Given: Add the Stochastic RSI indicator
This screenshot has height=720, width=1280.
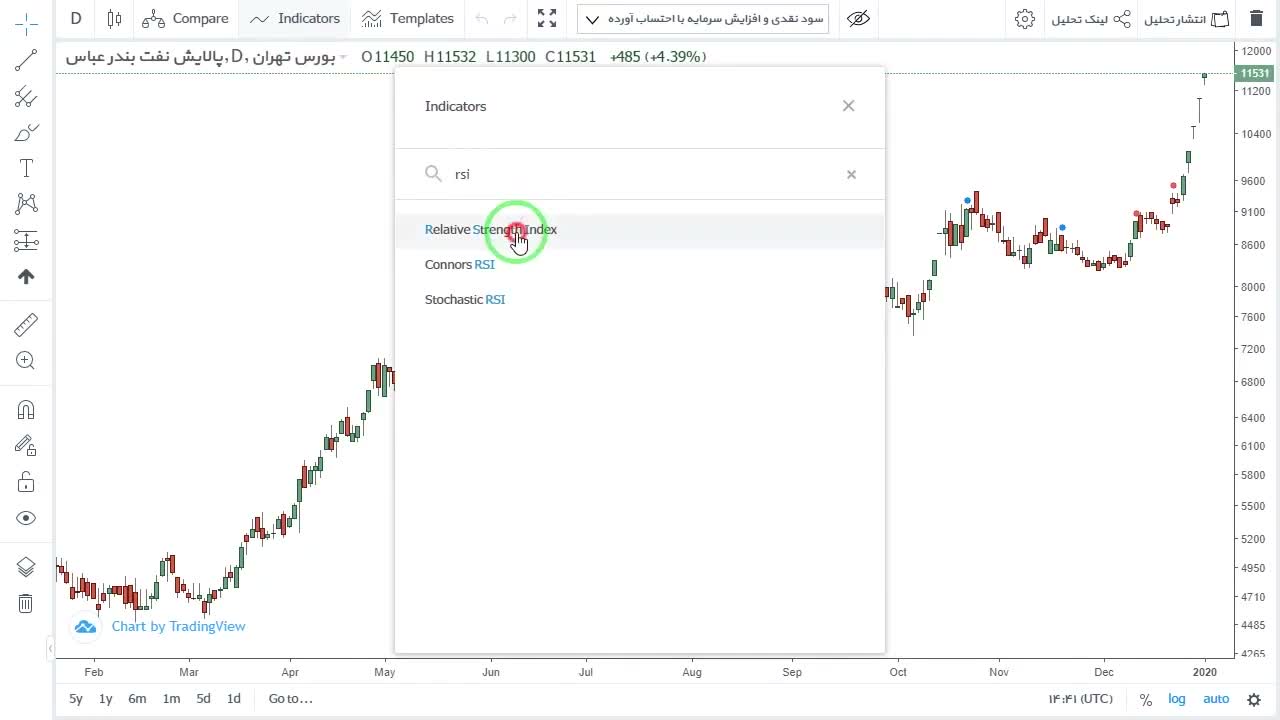Looking at the screenshot, I should (x=640, y=300).
